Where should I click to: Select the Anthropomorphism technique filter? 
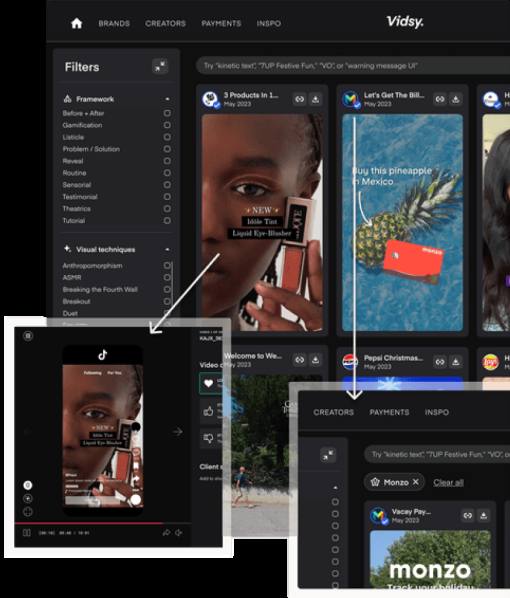pyautogui.click(x=167, y=265)
